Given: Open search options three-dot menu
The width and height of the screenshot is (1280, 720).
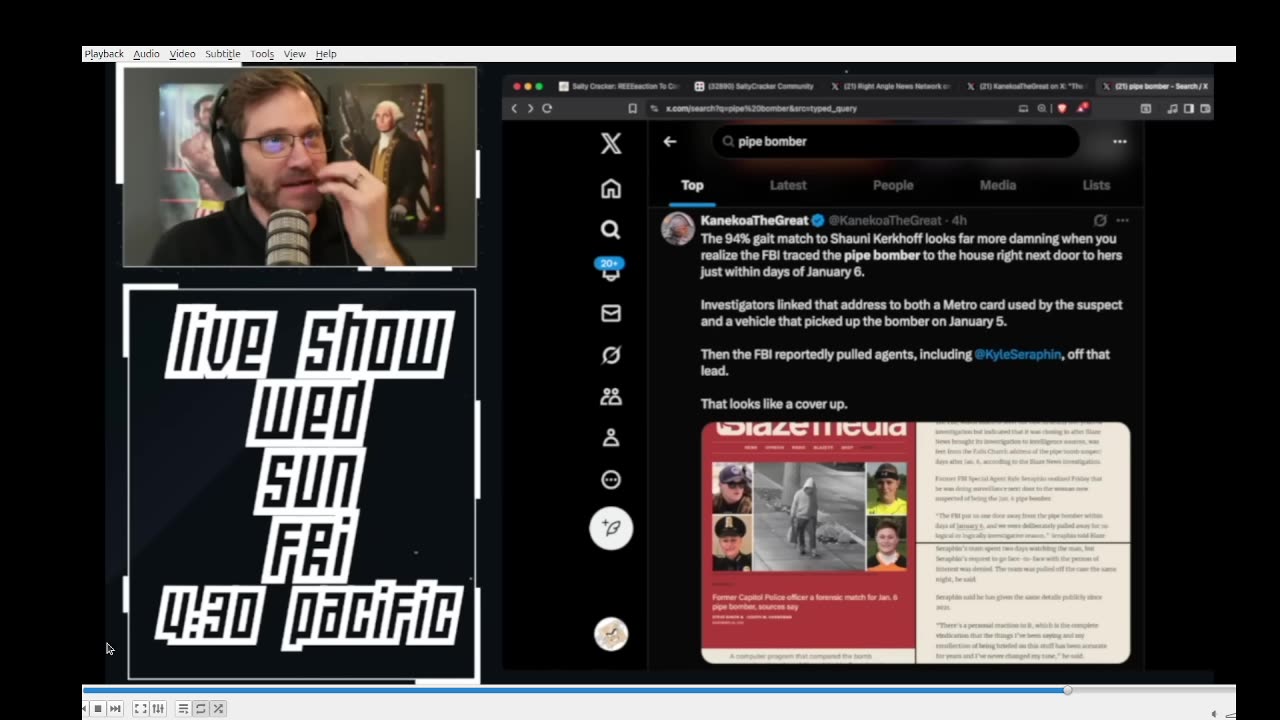Looking at the screenshot, I should pos(1120,141).
